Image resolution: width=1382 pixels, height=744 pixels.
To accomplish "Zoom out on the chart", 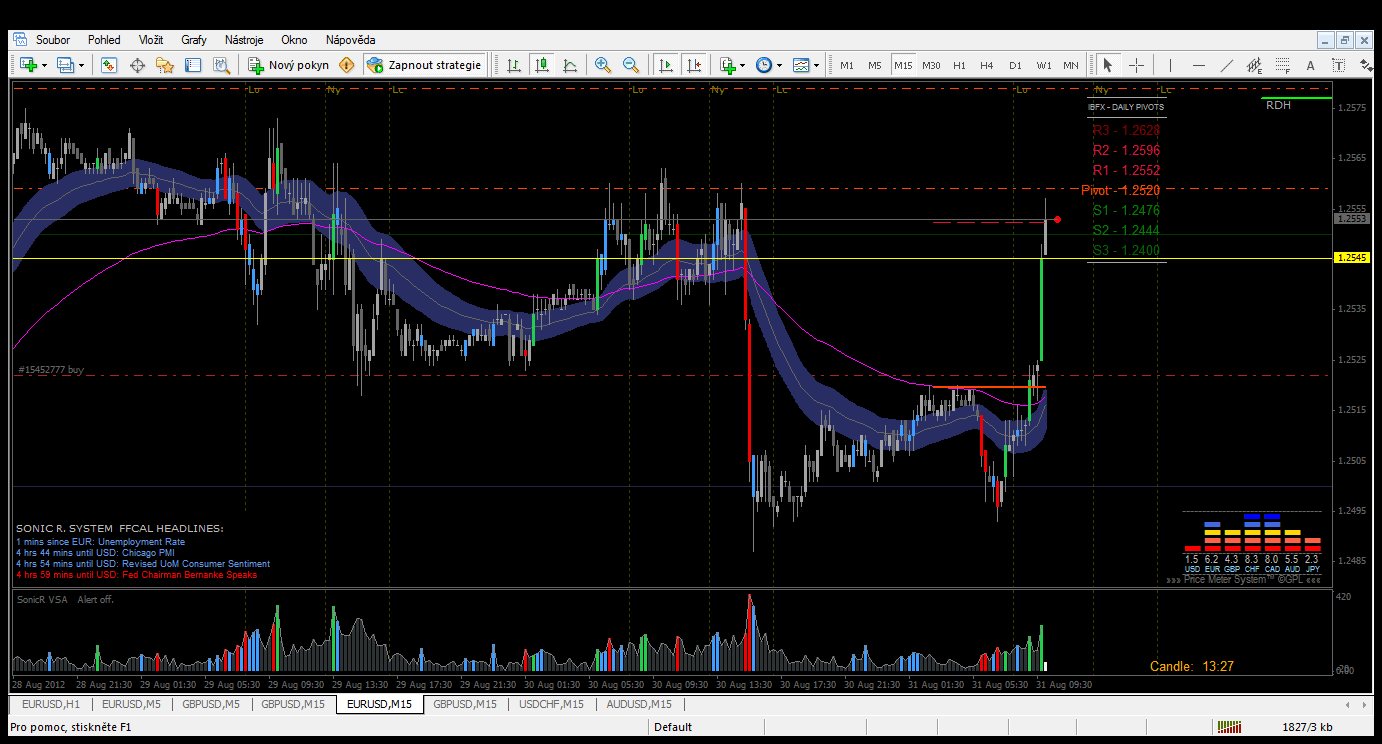I will pos(631,65).
